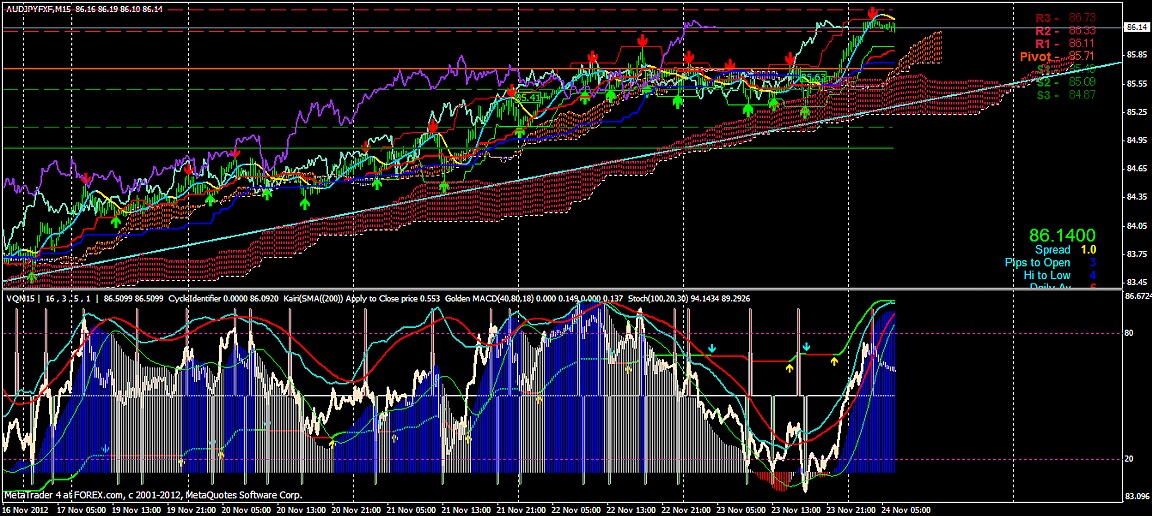The height and width of the screenshot is (516, 1152).
Task: Click the yellow up arrow above the 23 Nov 13:00 label
Action: pyautogui.click(x=790, y=367)
